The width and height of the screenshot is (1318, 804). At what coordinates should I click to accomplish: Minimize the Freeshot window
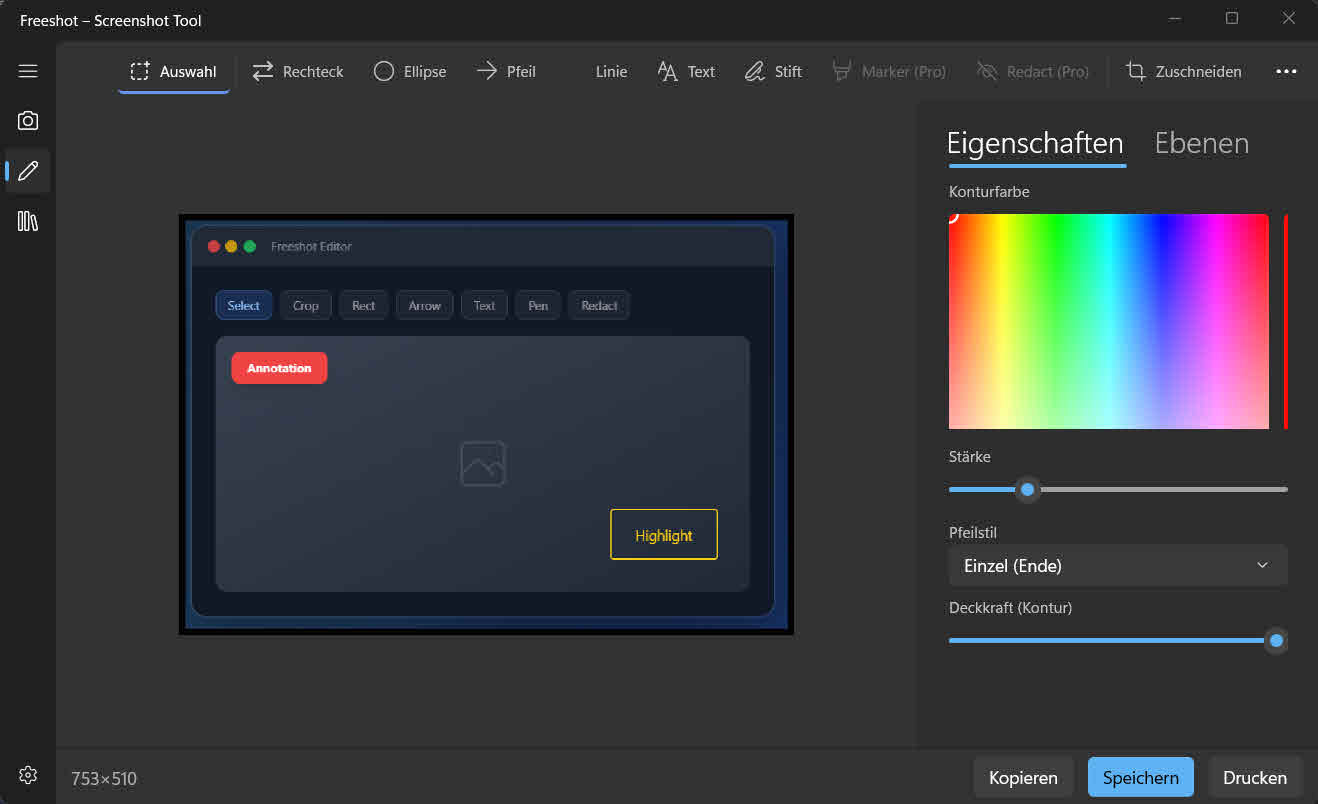[x=1176, y=18]
